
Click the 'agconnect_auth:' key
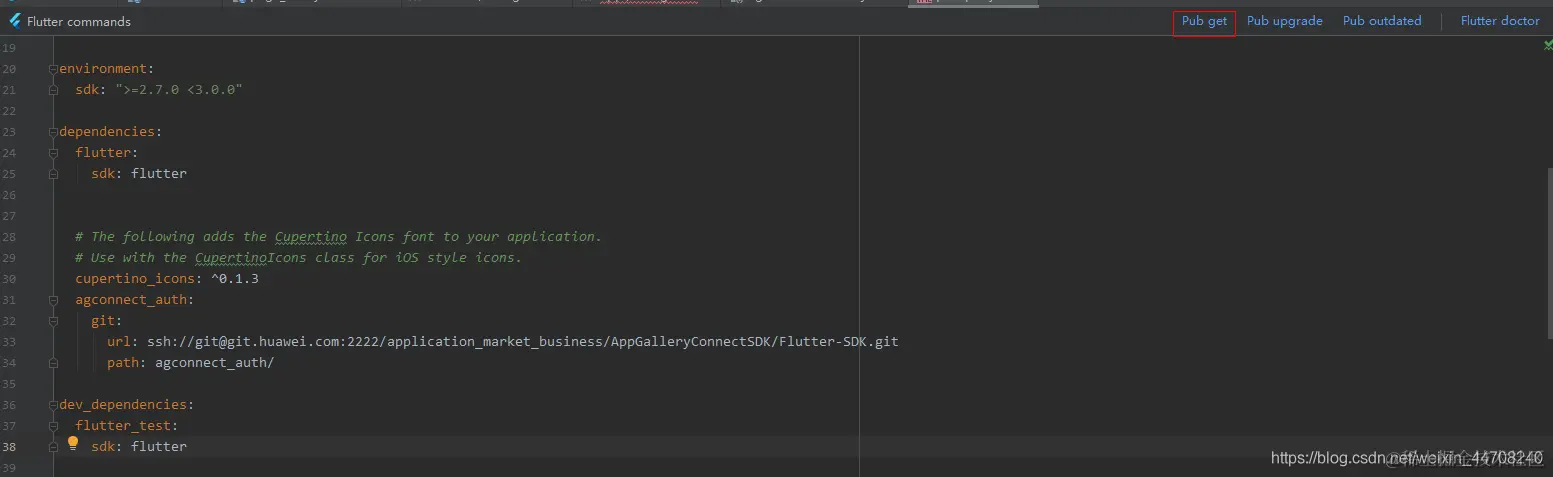[x=135, y=300]
